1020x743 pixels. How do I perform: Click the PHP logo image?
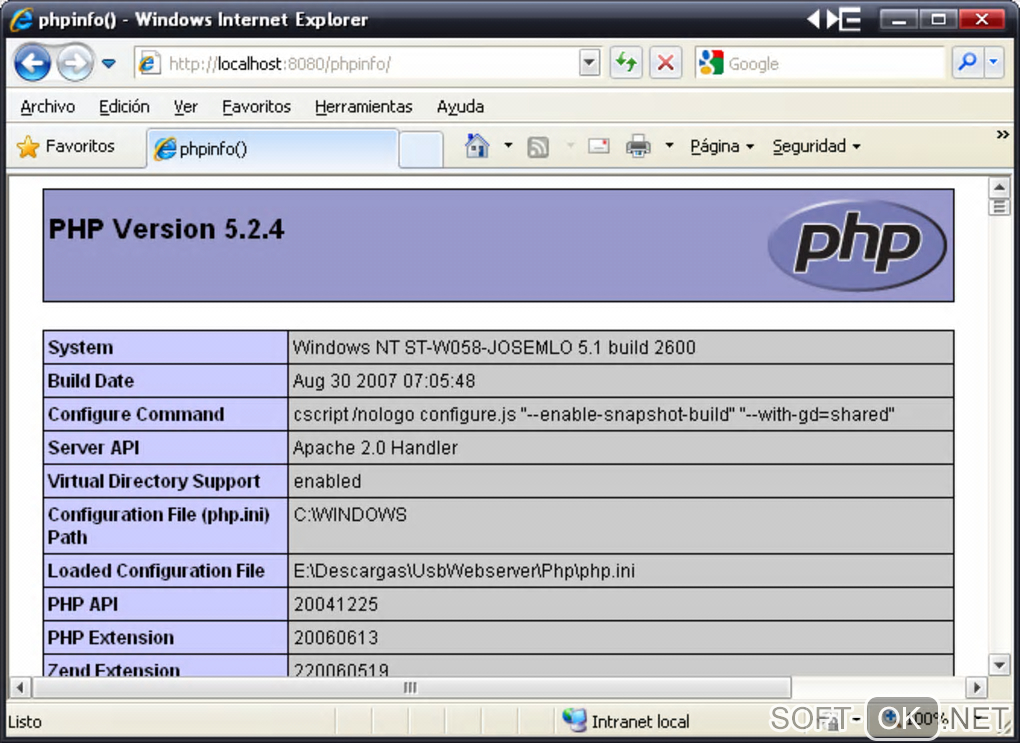click(x=857, y=245)
